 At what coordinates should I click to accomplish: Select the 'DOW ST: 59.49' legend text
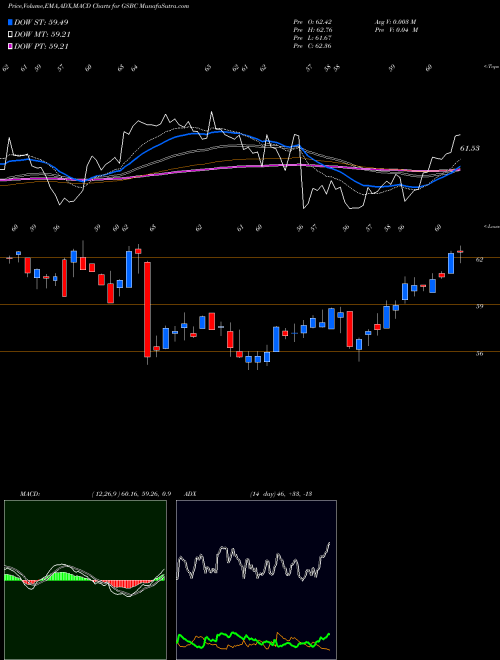coord(41,22)
